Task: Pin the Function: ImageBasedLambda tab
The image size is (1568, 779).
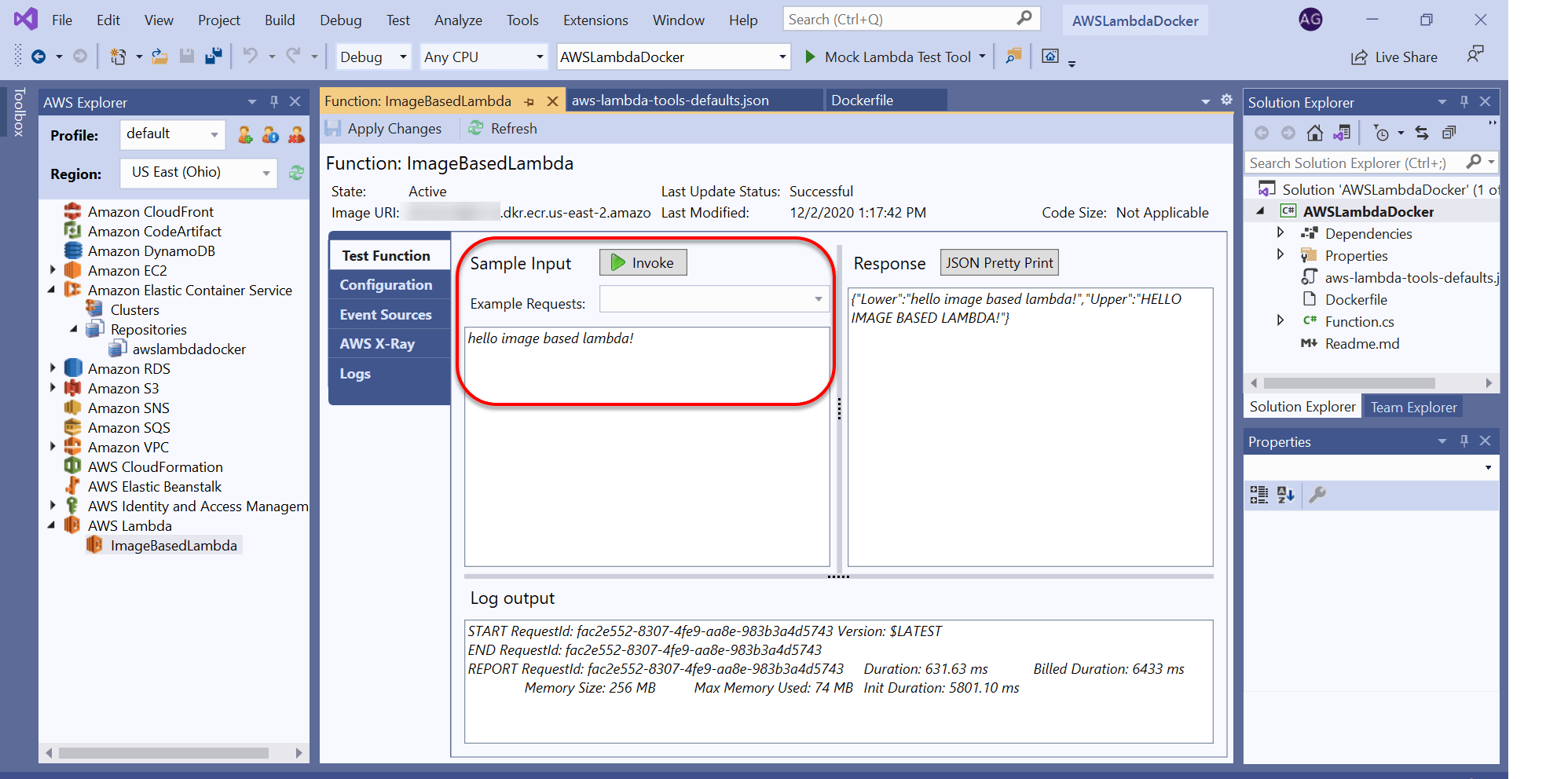Action: (x=529, y=101)
